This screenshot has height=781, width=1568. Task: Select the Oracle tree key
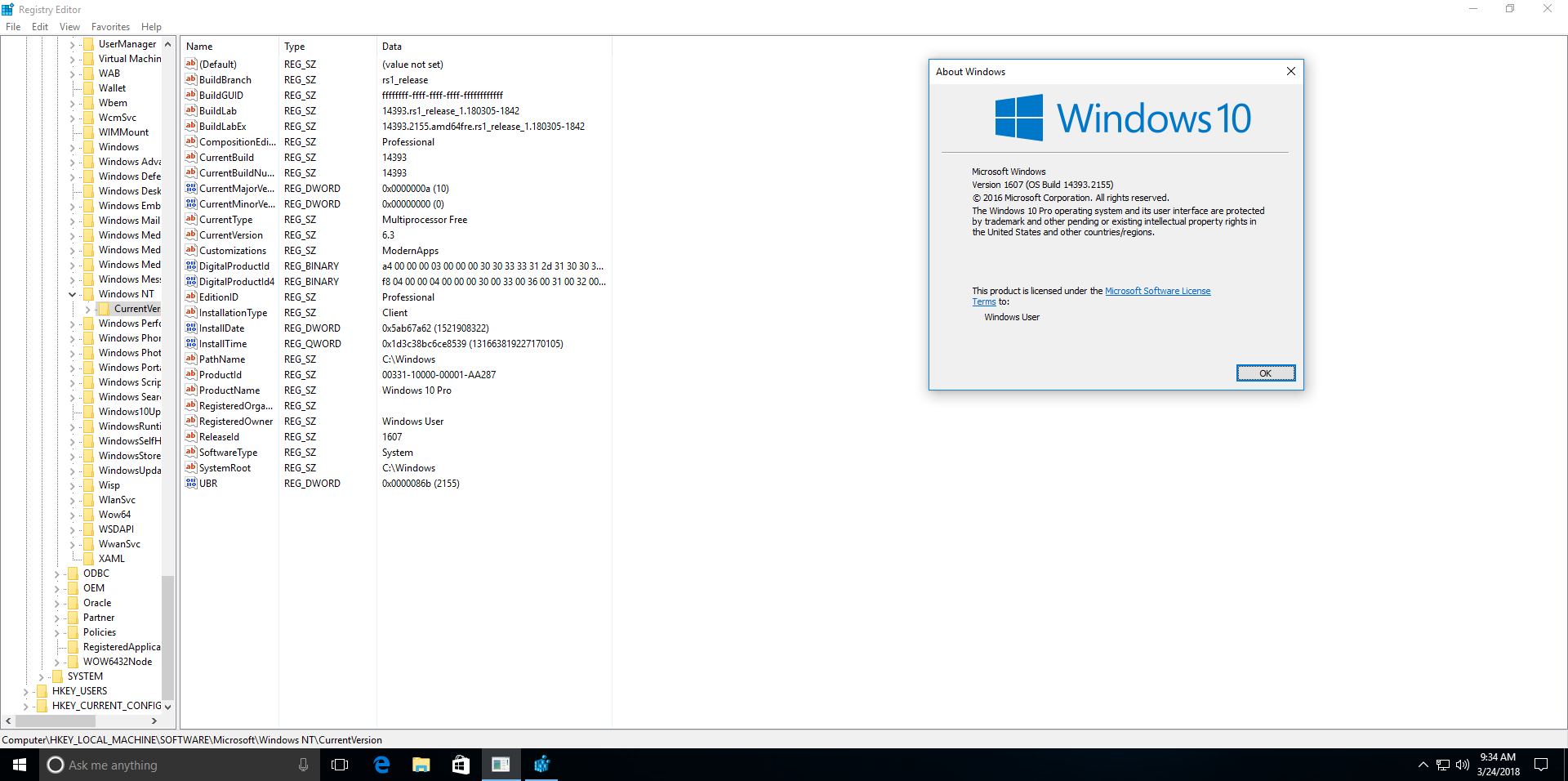97,603
